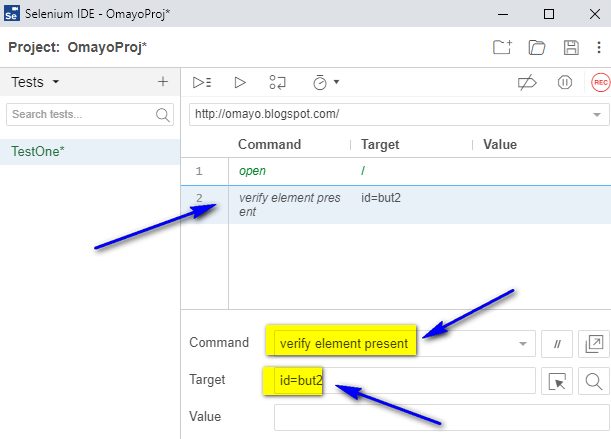Open an existing project folder icon
The width and height of the screenshot is (611, 439).
537,48
